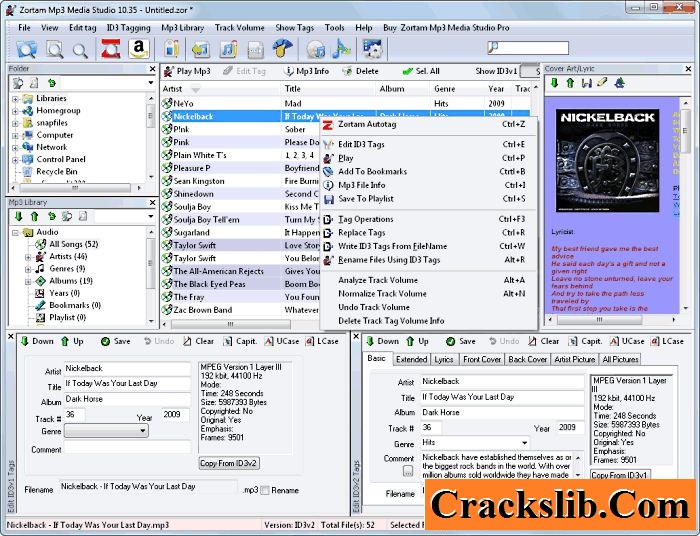Click the comment ellipsis button
Screen dimensions: 700x536
[408, 471]
